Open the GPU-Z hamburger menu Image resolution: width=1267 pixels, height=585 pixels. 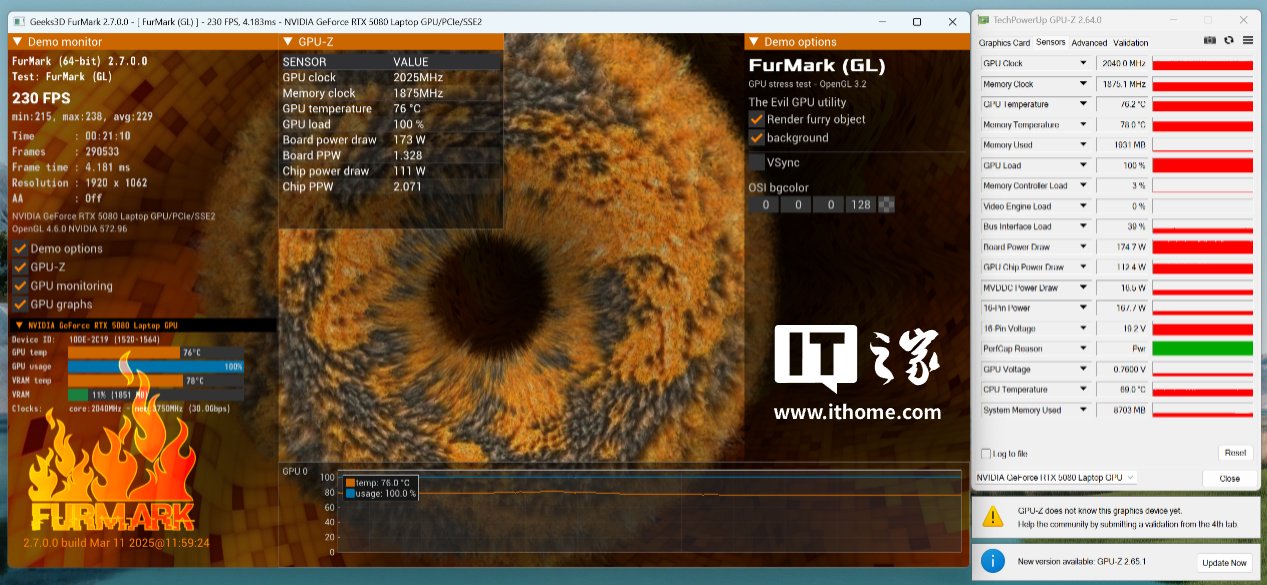(1247, 41)
